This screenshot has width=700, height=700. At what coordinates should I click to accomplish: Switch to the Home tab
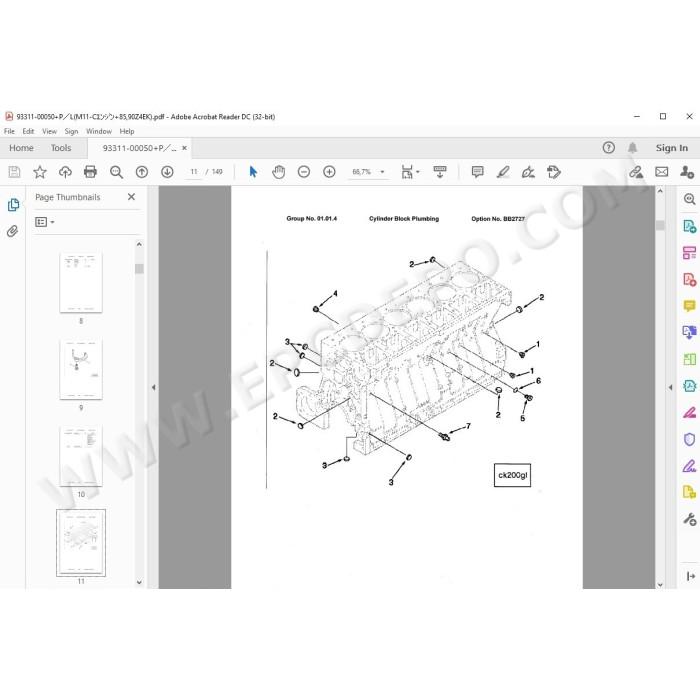coord(21,148)
